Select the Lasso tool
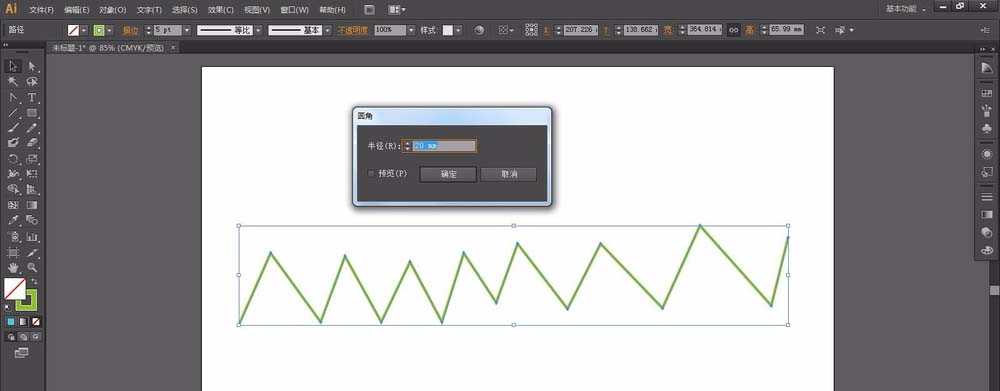 [x=32, y=82]
